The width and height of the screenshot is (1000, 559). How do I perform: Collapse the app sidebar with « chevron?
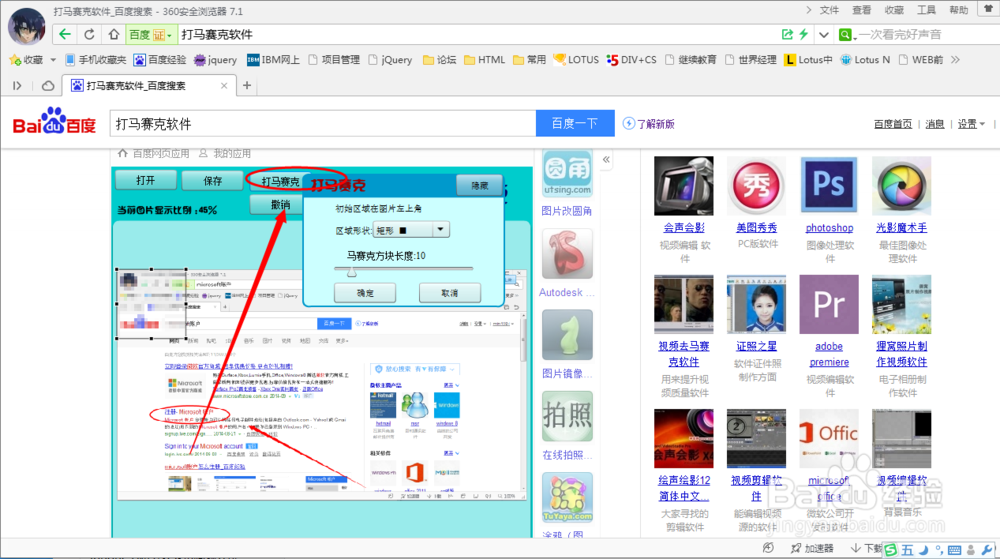(x=607, y=159)
